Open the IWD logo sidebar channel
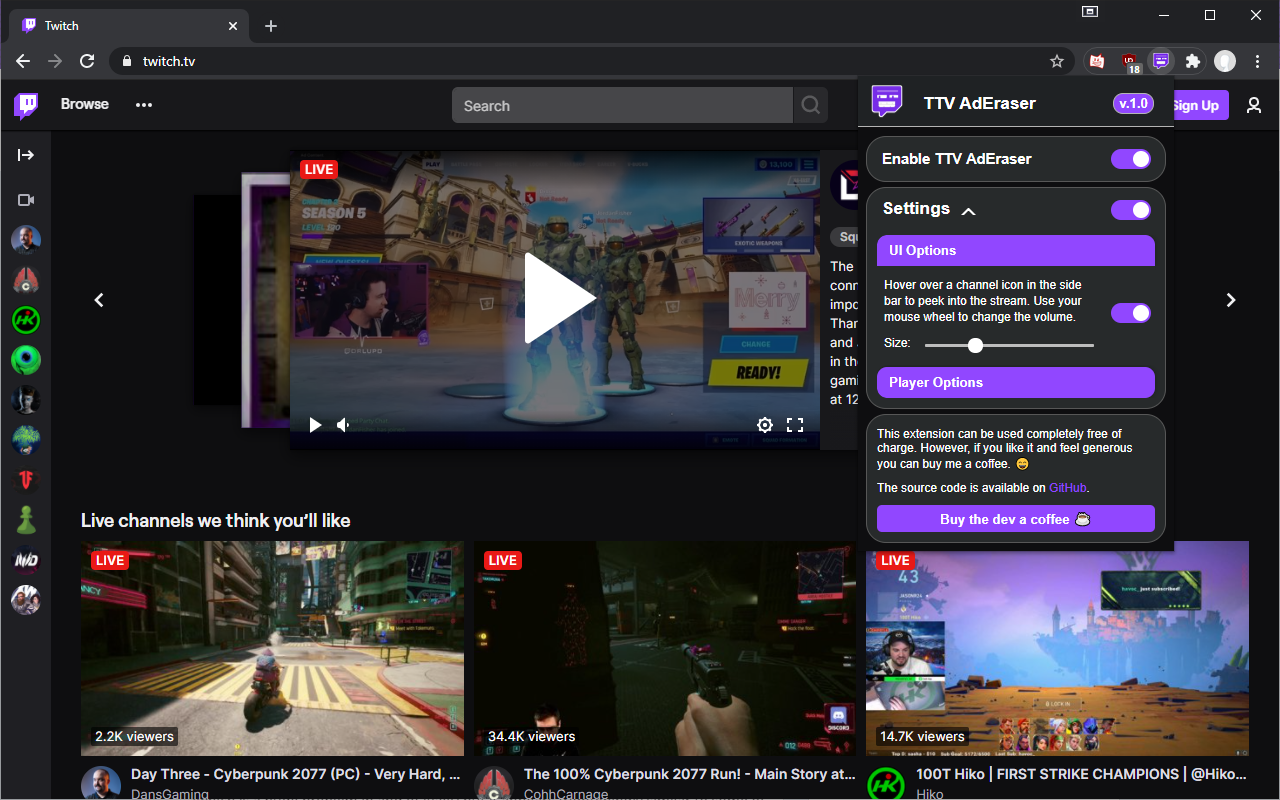Screen dimensions: 1280x800 point(26,560)
